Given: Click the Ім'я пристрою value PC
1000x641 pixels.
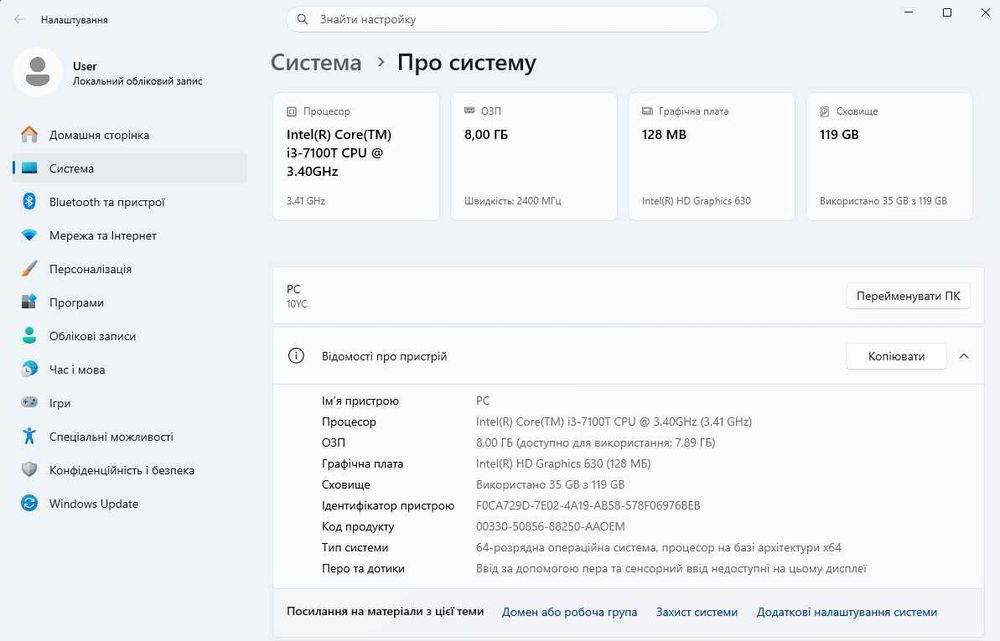Looking at the screenshot, I should point(483,401).
